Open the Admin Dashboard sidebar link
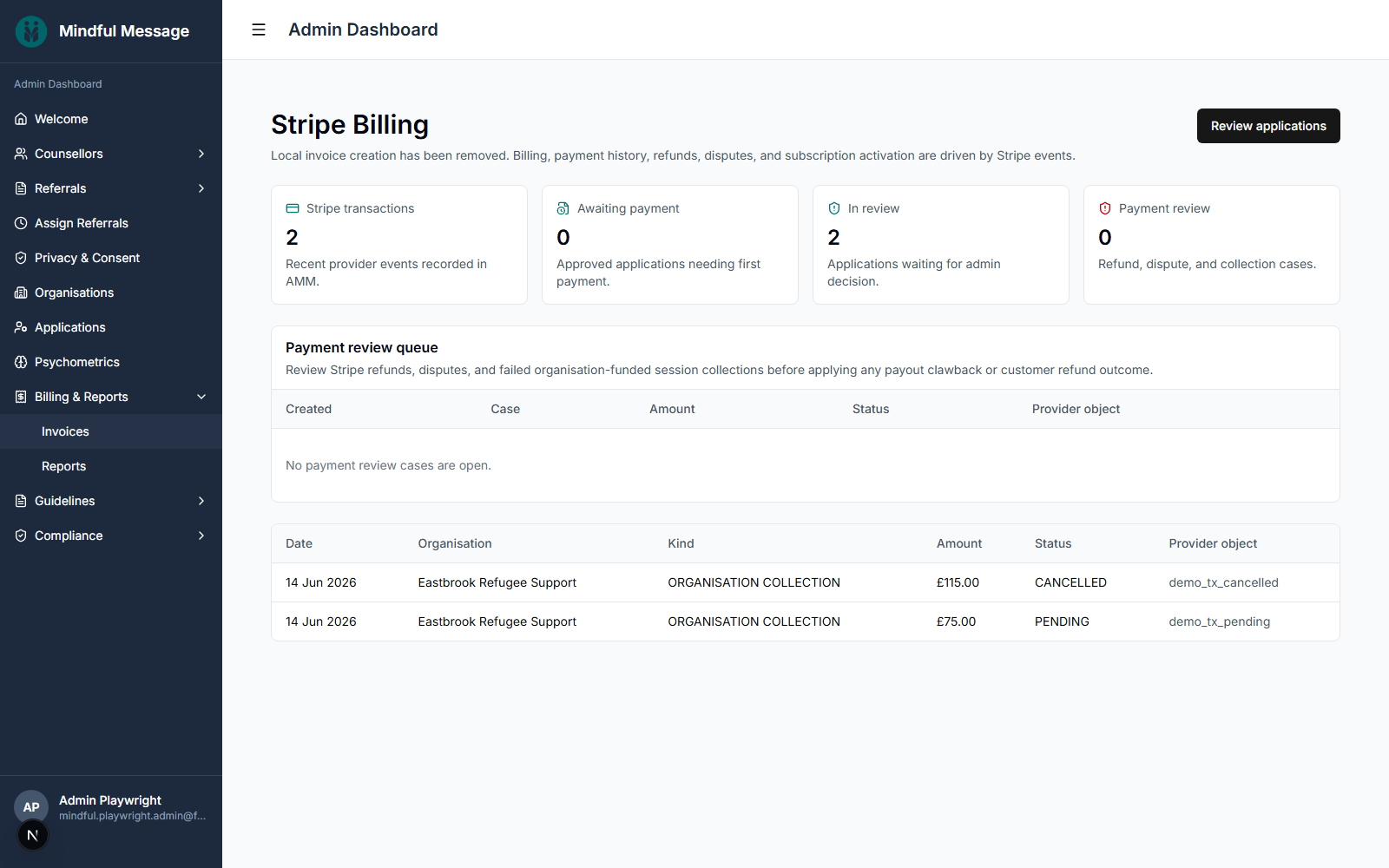This screenshot has height=868, width=1389. (58, 84)
